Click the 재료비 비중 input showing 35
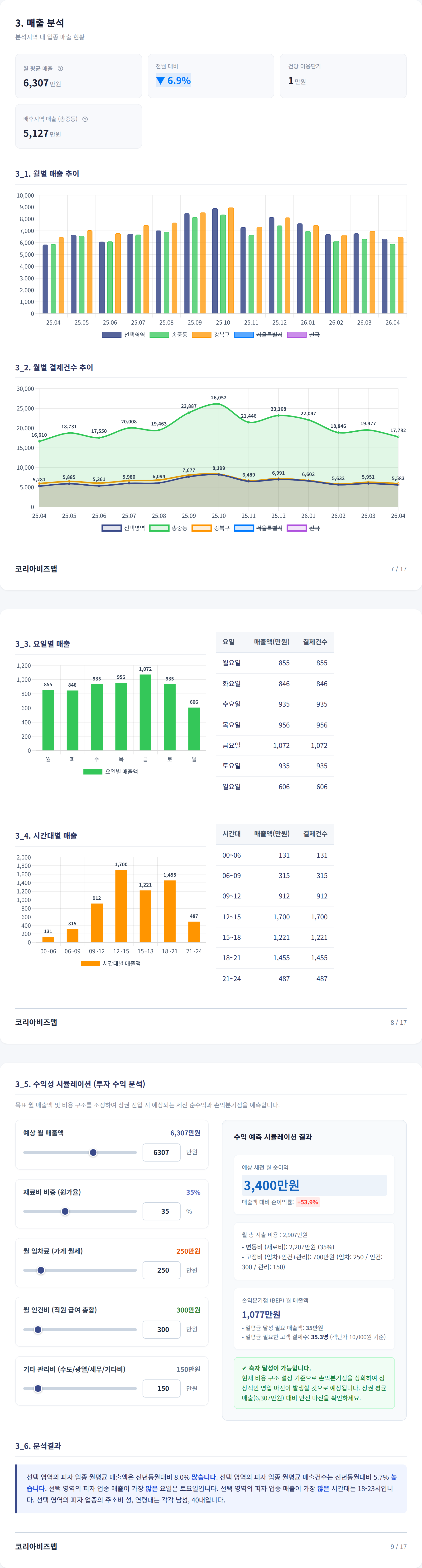The image size is (422, 1568). pos(161,1211)
